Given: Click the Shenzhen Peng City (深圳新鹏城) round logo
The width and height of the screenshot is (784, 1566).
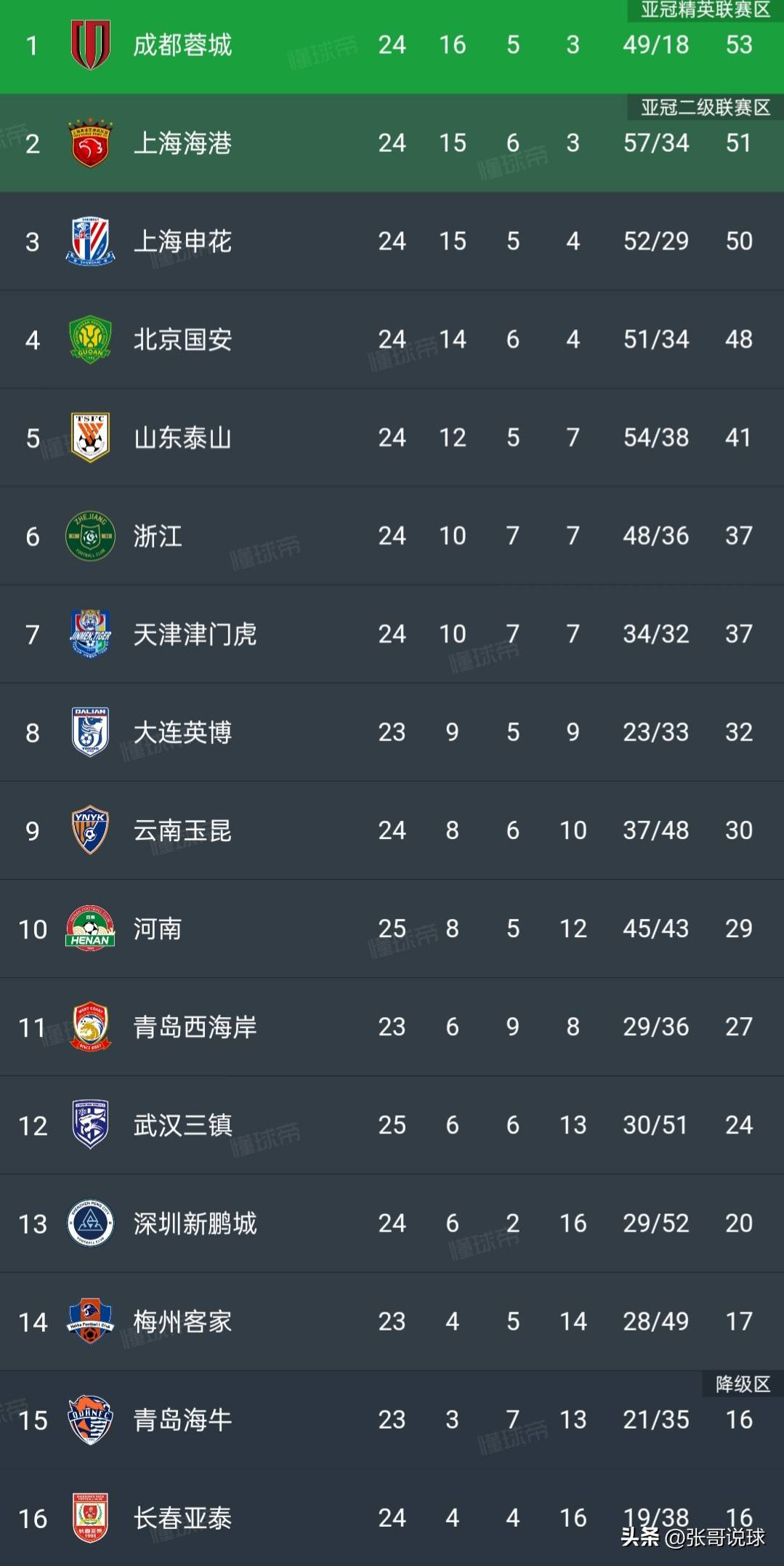Looking at the screenshot, I should pyautogui.click(x=90, y=1223).
